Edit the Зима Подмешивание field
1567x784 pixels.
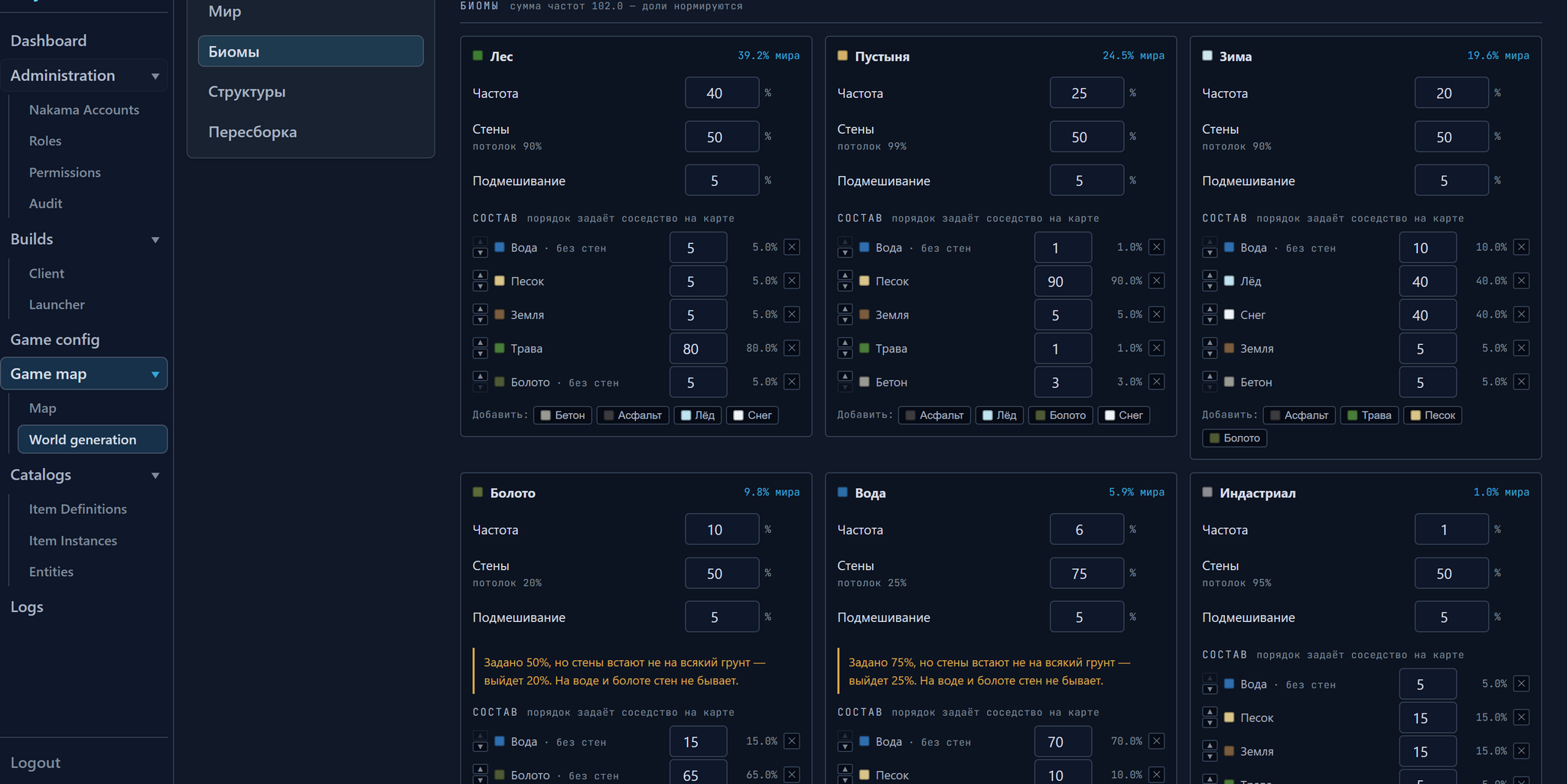coord(1452,181)
